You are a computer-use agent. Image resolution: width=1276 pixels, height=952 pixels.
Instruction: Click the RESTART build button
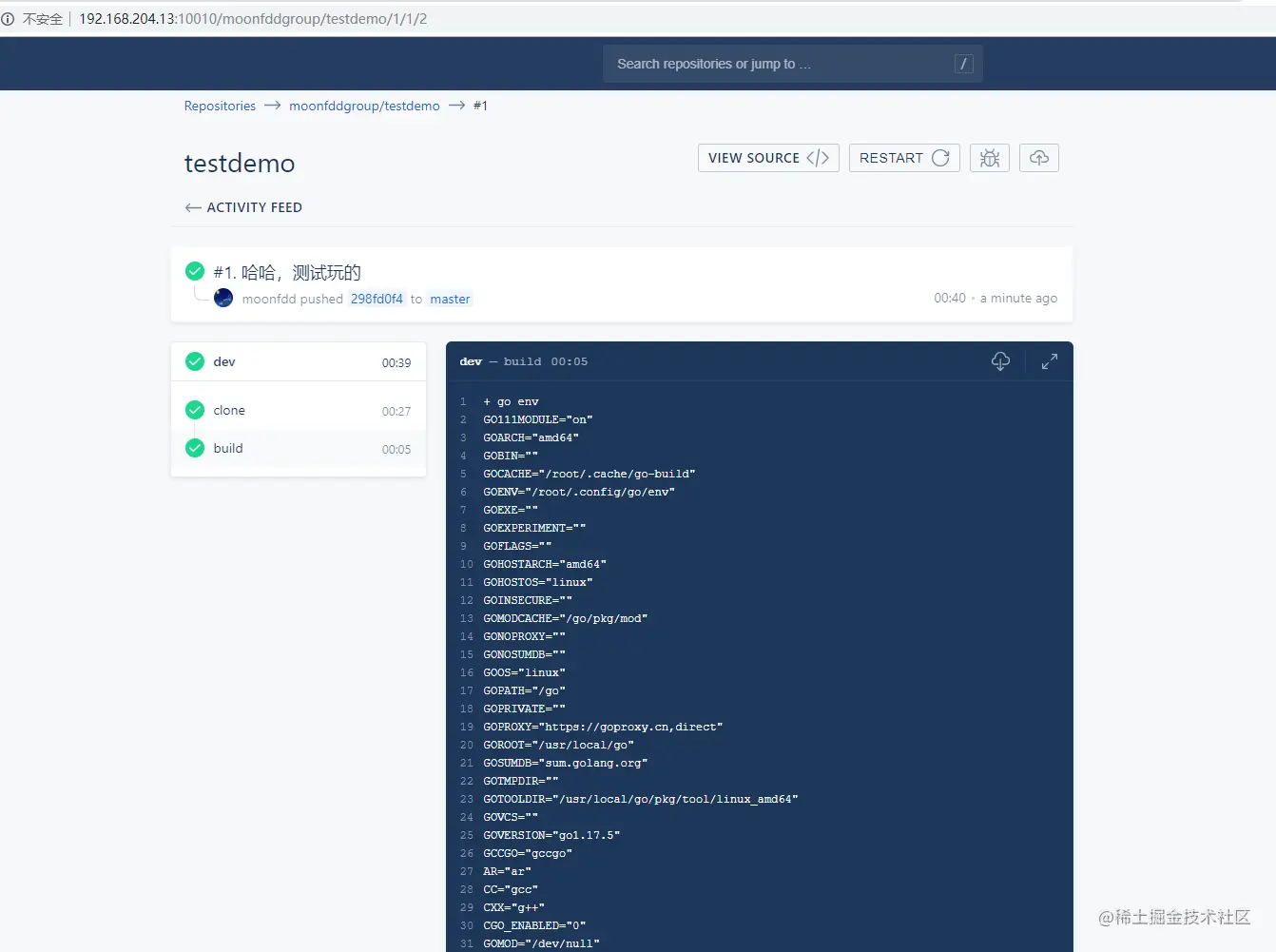(904, 158)
